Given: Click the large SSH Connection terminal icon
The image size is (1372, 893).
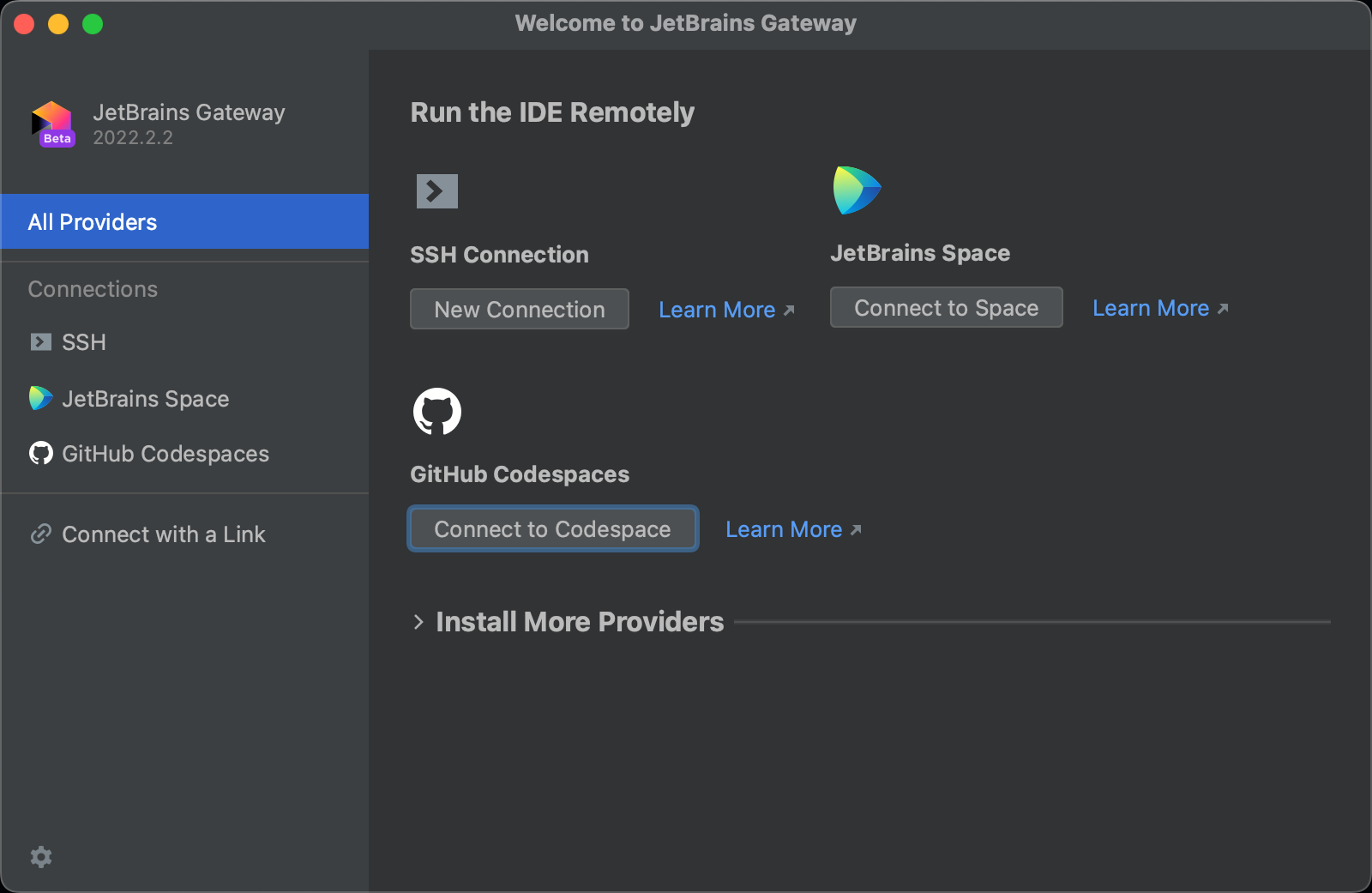Looking at the screenshot, I should click(437, 191).
